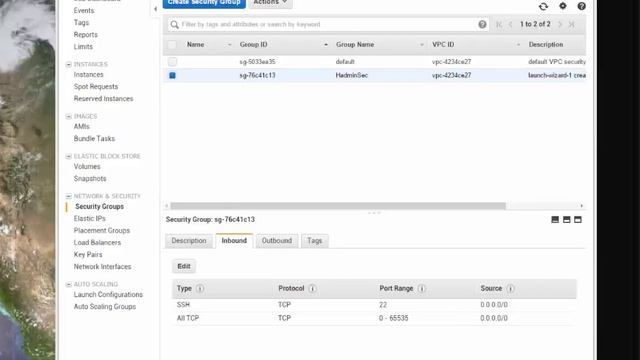Edit the inbound rules
This screenshot has height=360, width=640.
coord(184,266)
